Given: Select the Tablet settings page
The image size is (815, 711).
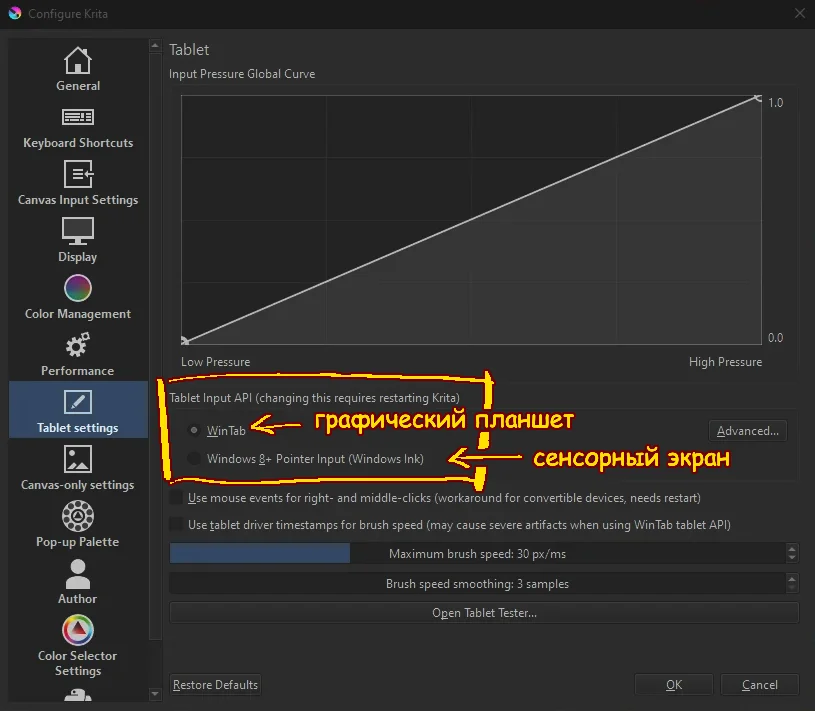Looking at the screenshot, I should point(78,410).
